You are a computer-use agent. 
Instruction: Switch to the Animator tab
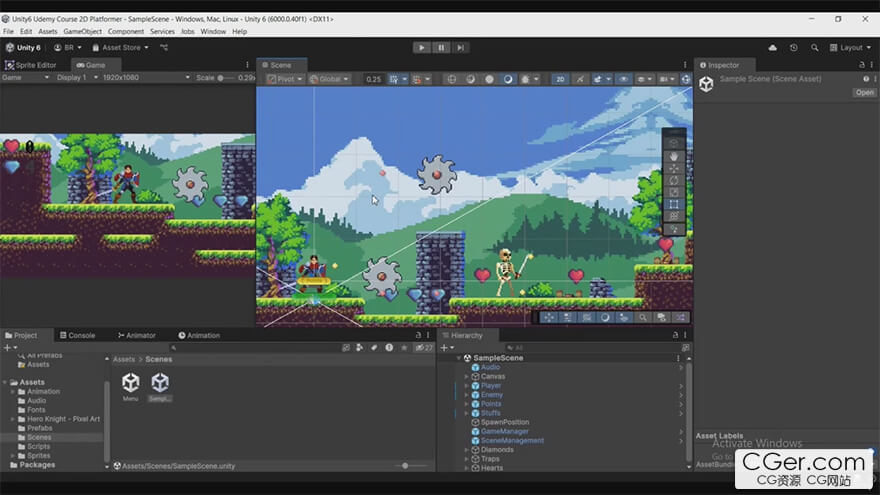coord(136,335)
